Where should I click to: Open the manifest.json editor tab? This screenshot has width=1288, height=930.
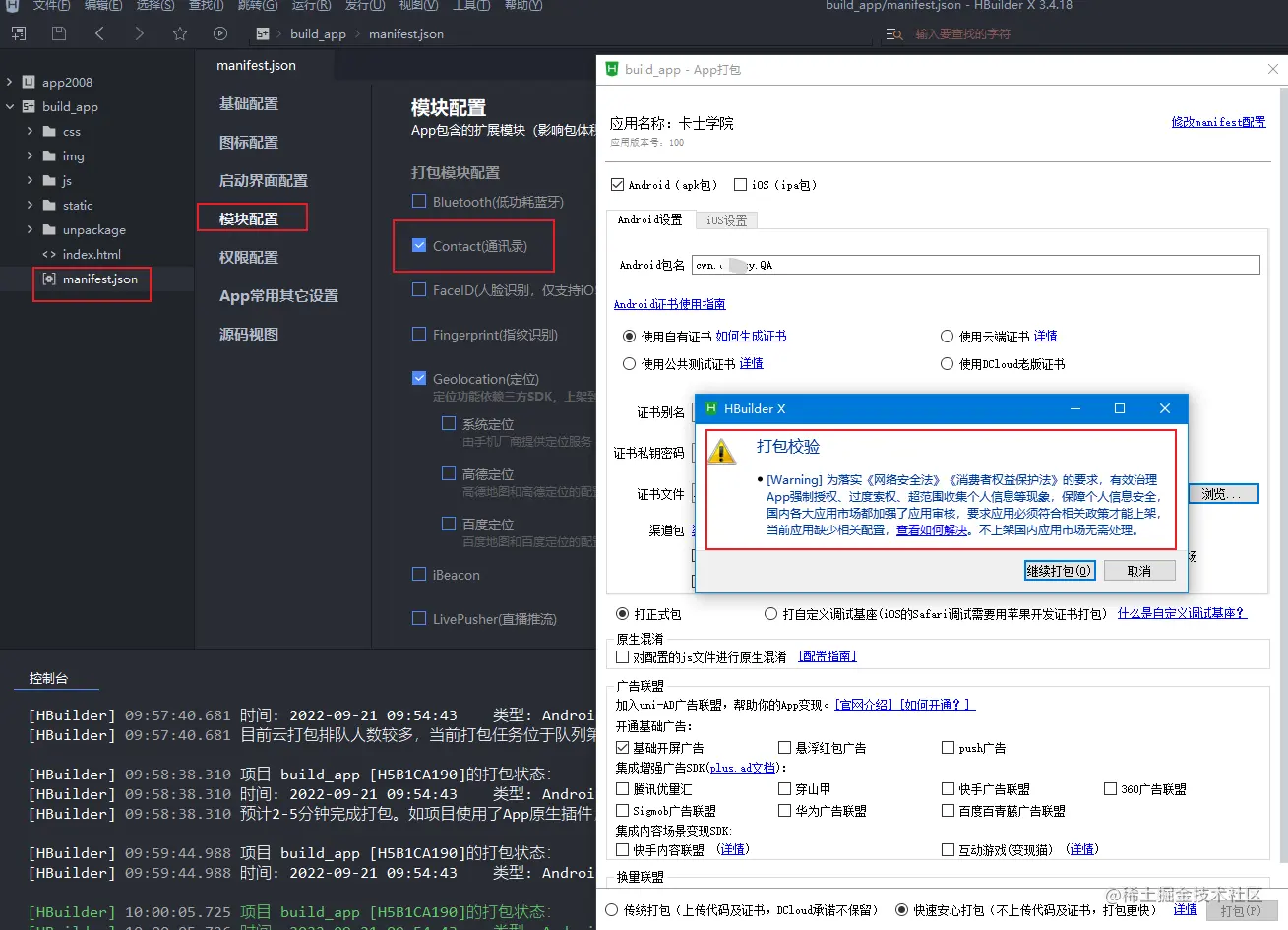(x=257, y=65)
